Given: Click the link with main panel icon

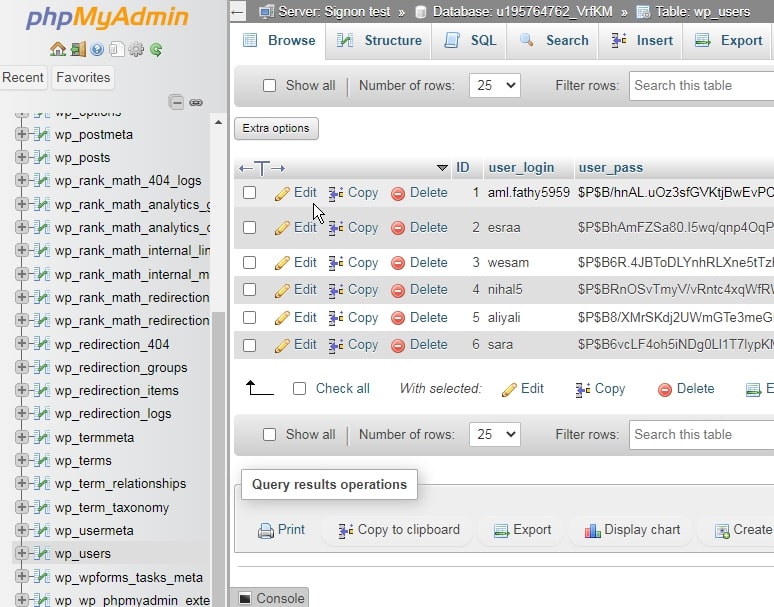Looking at the screenshot, I should [196, 102].
